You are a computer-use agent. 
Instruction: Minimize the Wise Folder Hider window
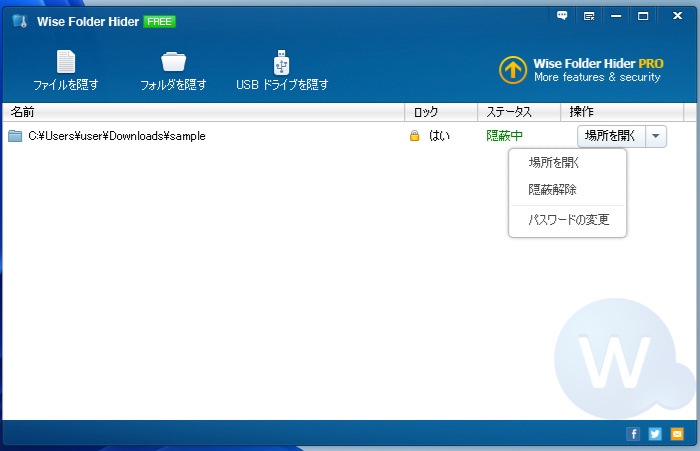pos(616,16)
